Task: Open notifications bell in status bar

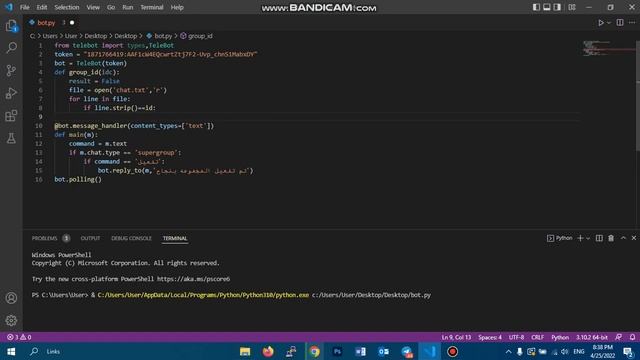Action: (632, 337)
